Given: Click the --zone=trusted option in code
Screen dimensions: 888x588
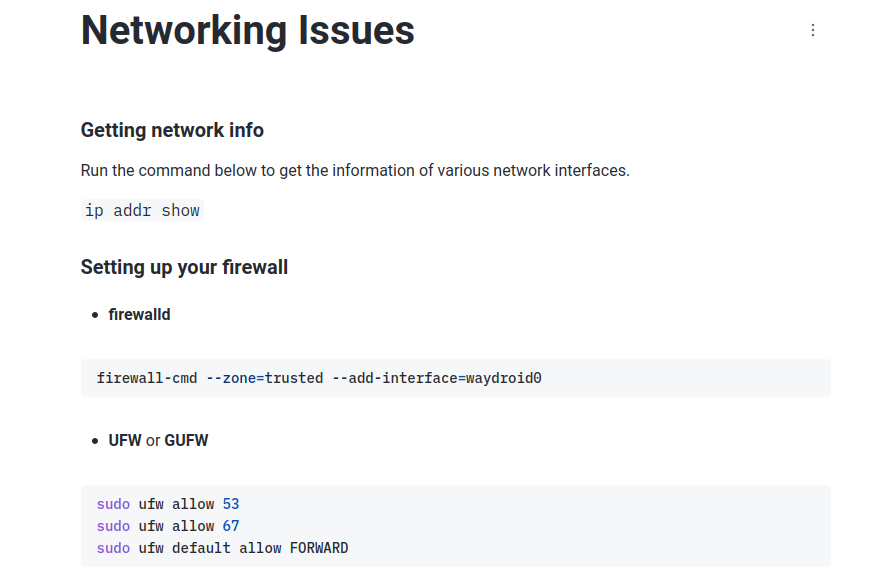Looking at the screenshot, I should coord(264,378).
